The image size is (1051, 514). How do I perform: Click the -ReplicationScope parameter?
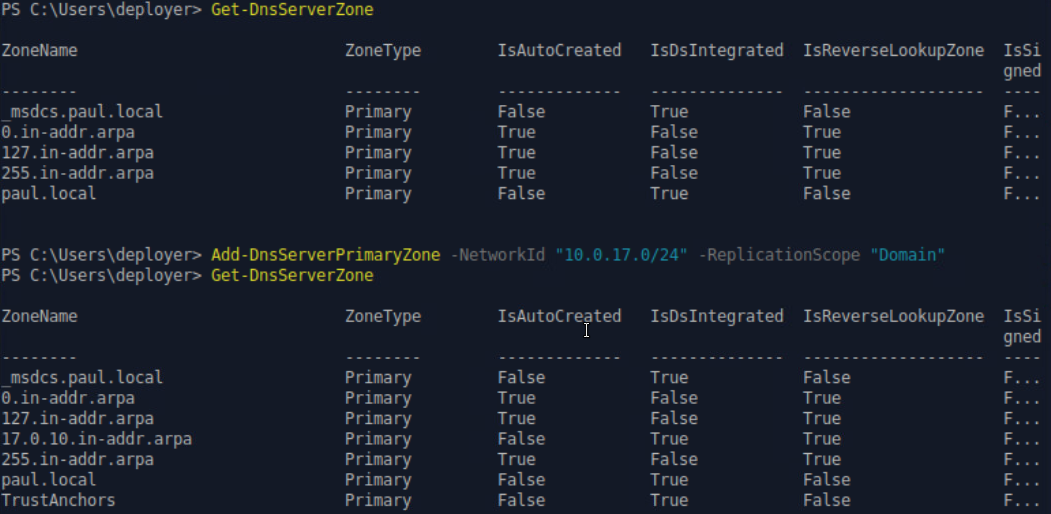pyautogui.click(x=778, y=255)
